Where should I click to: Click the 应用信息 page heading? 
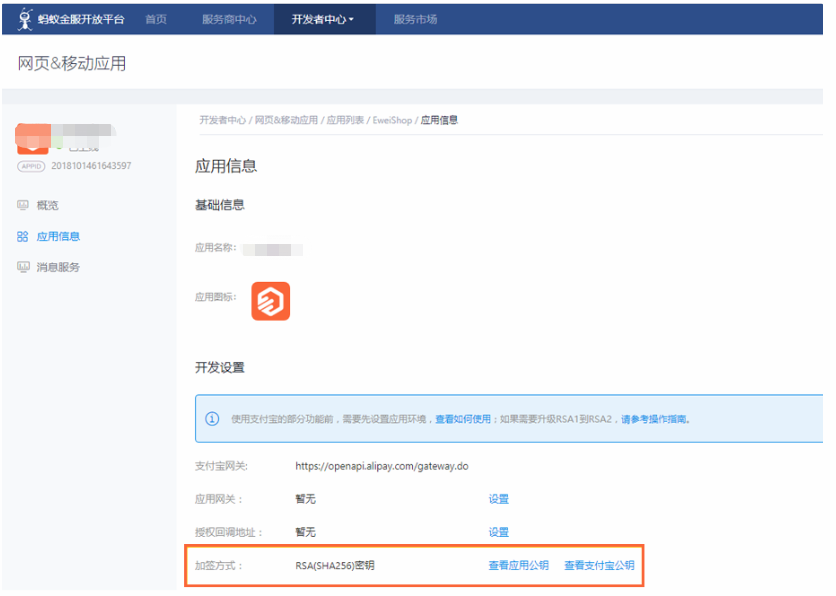pyautogui.click(x=226, y=166)
